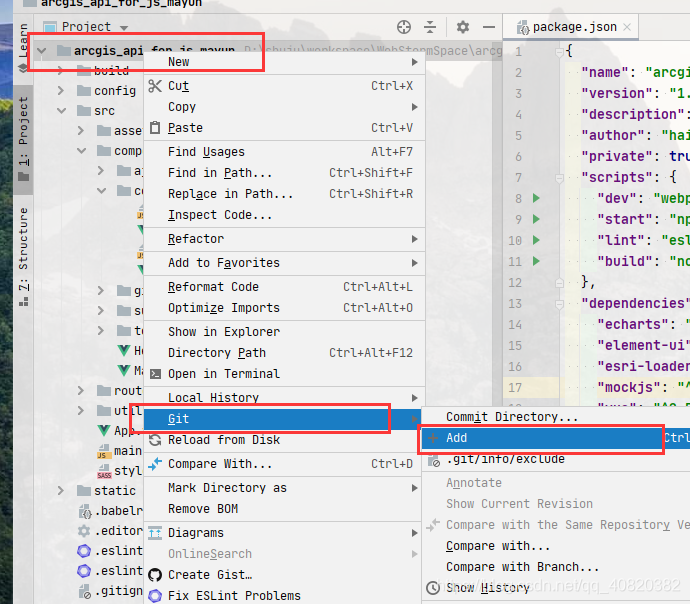Select Show in Explorer

coord(284,332)
